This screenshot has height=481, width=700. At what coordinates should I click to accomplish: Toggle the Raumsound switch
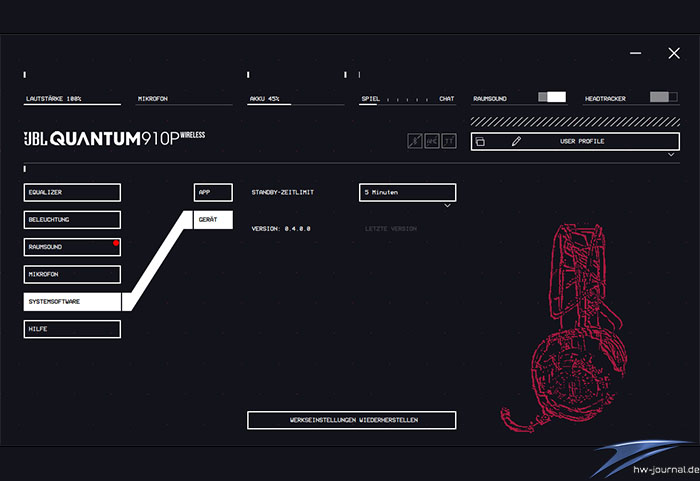[552, 97]
